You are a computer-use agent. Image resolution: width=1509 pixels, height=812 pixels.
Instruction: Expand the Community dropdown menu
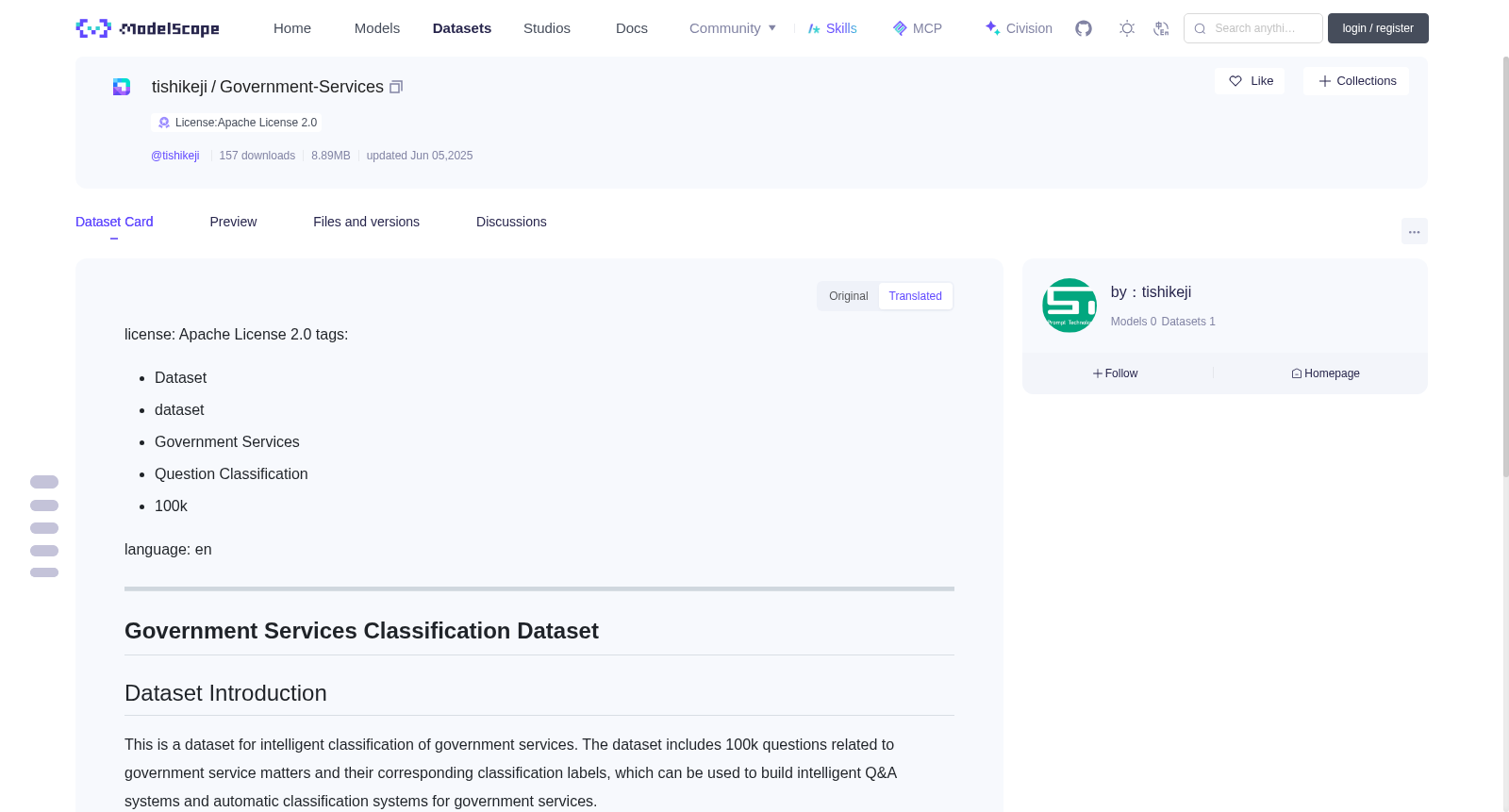pos(733,28)
